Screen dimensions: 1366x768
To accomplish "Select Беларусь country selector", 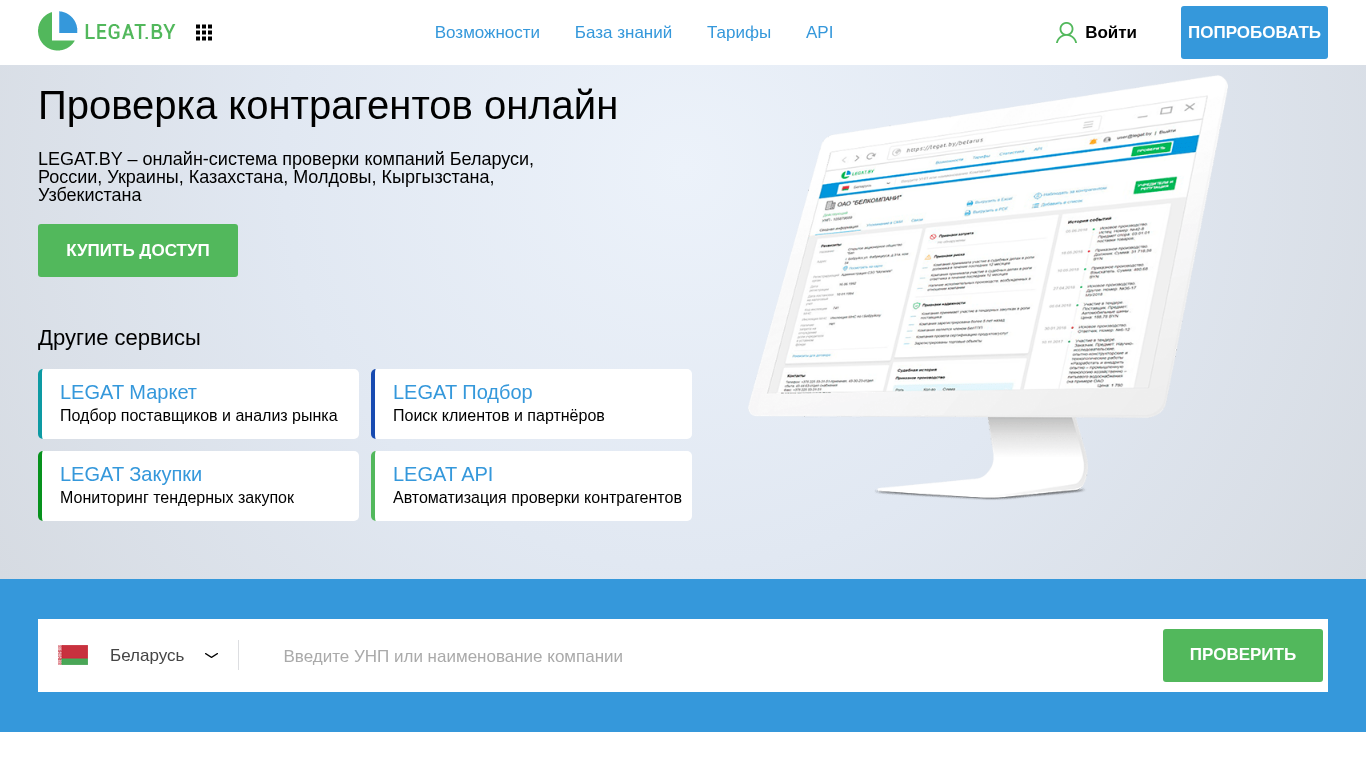I will pos(139,655).
